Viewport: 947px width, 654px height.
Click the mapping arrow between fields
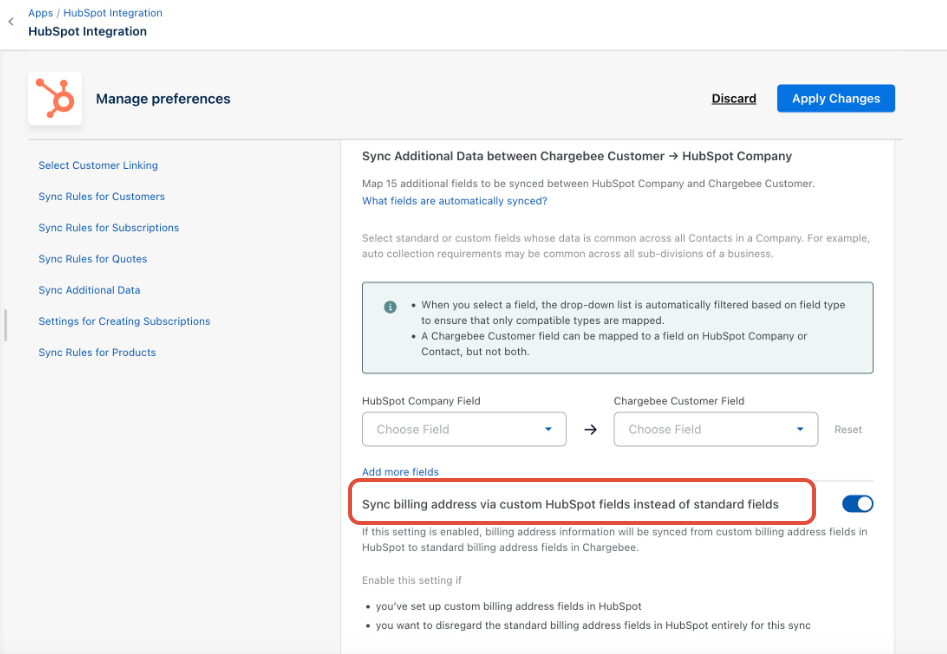click(x=590, y=430)
